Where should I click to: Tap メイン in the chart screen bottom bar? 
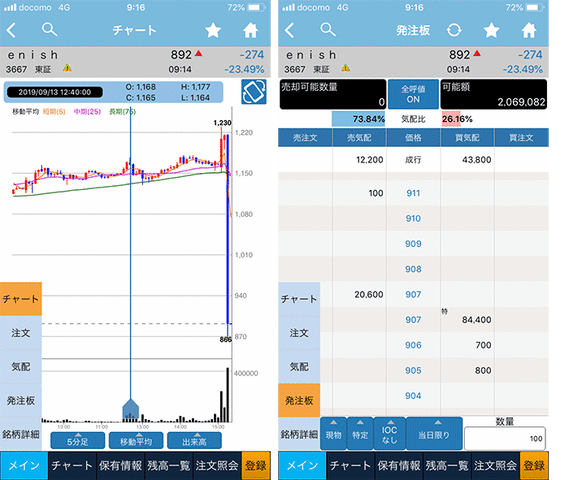pyautogui.click(x=24, y=465)
